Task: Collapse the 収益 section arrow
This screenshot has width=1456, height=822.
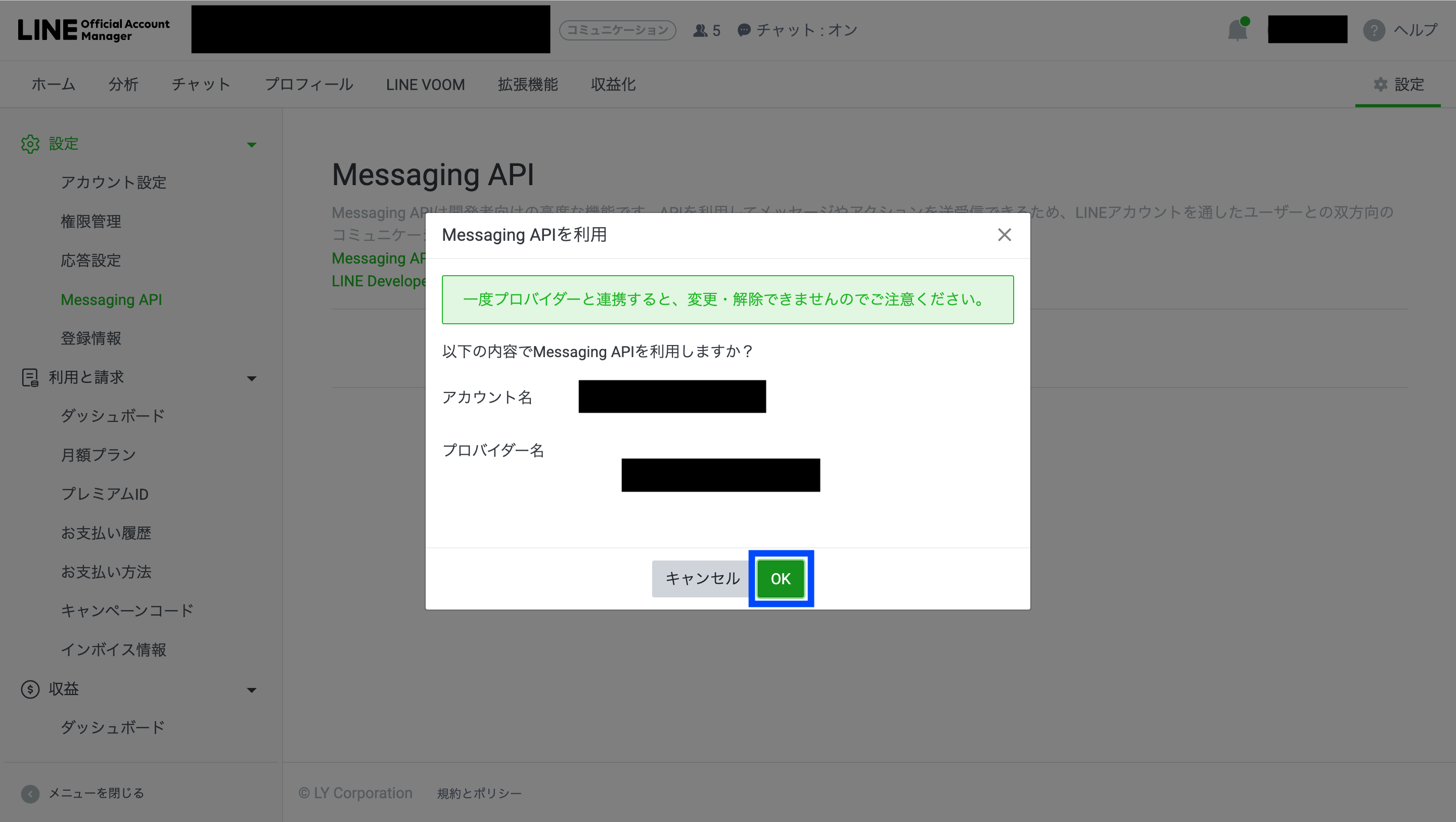Action: 252,690
